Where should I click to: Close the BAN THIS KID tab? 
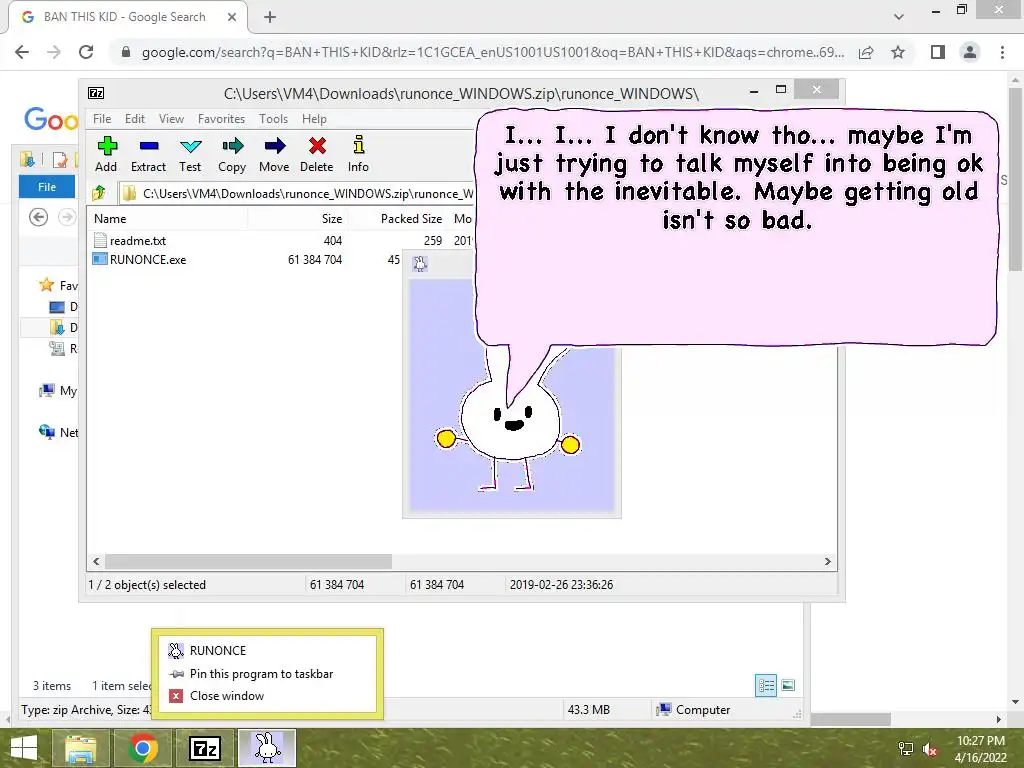click(232, 17)
